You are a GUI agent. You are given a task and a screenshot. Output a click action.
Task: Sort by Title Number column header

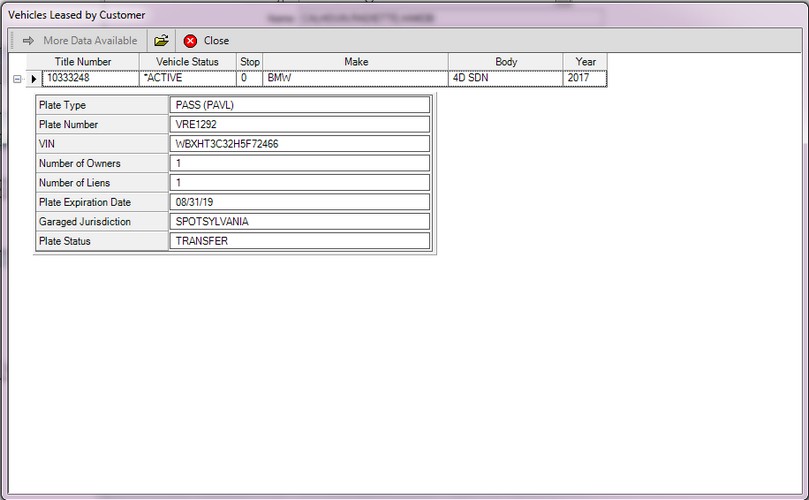tap(83, 61)
